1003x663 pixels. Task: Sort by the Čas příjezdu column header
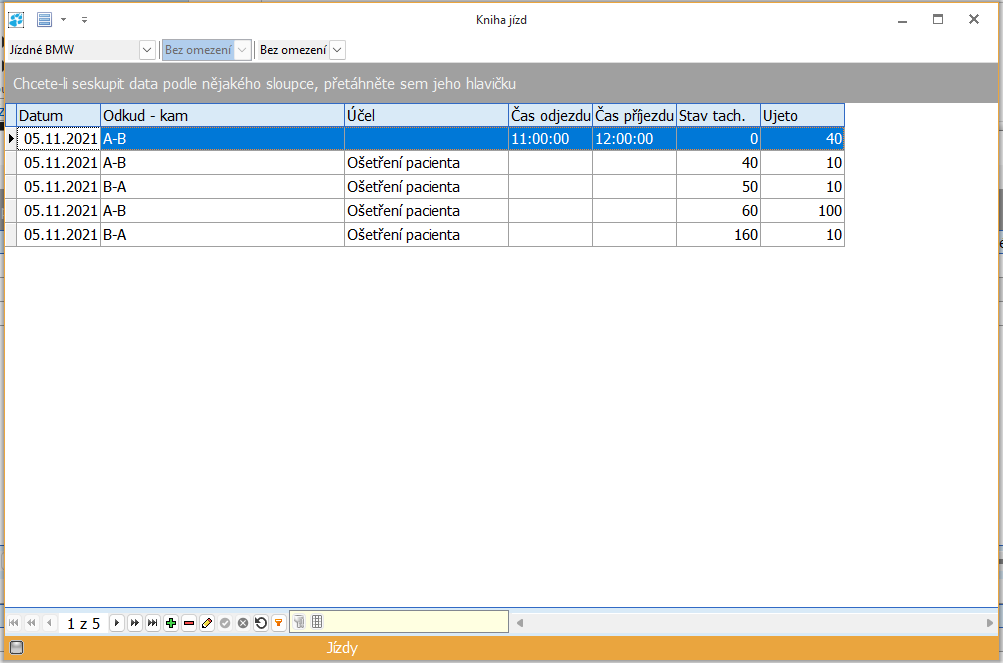tap(635, 116)
